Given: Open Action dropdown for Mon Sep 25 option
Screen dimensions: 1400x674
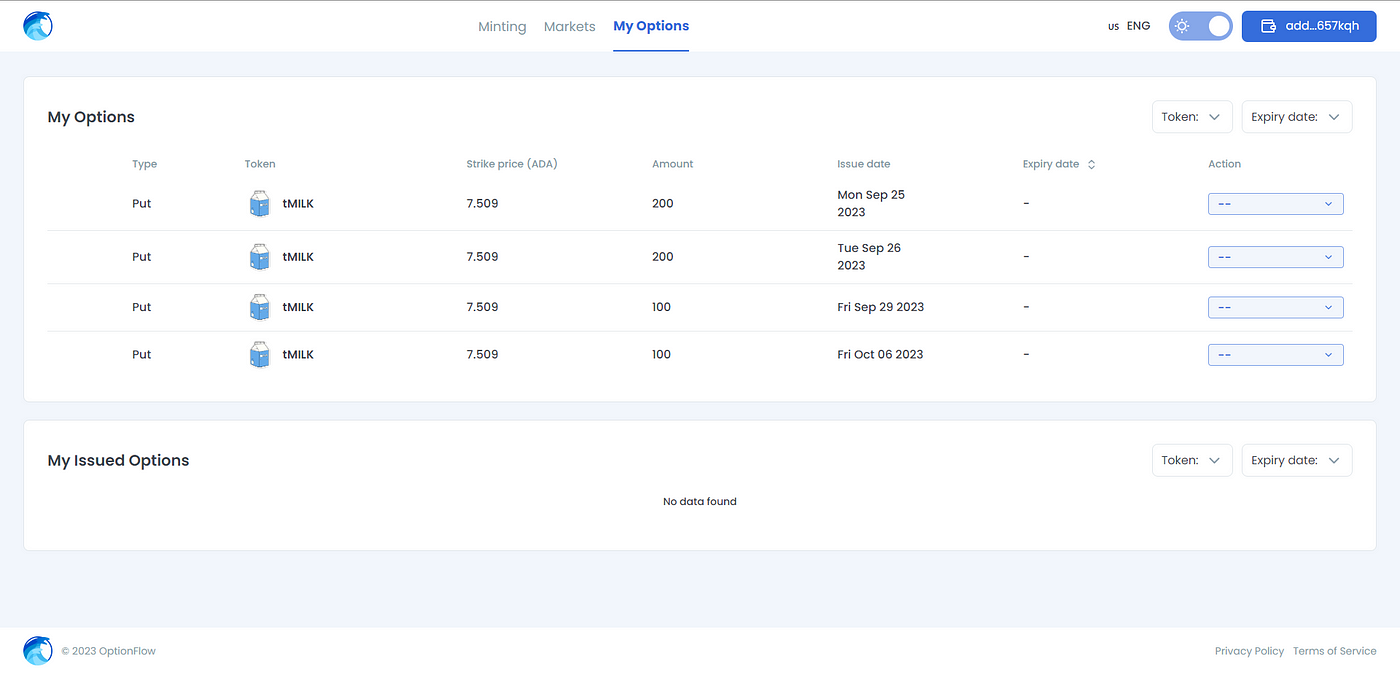Looking at the screenshot, I should tap(1276, 204).
